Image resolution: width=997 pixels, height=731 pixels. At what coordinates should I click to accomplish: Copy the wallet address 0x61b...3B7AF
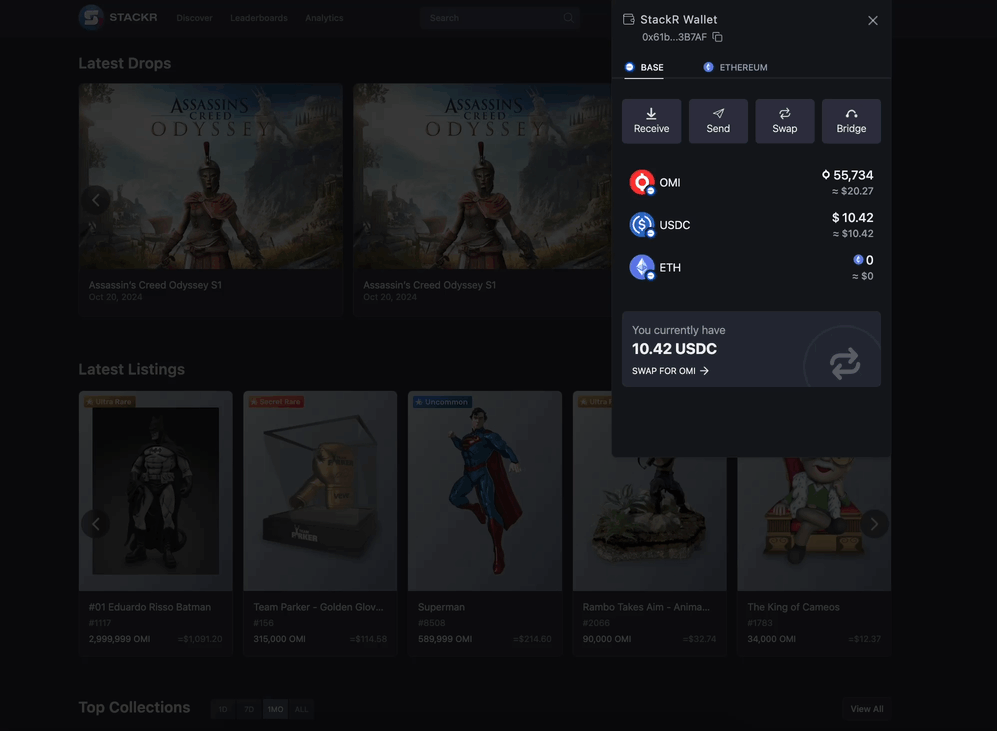[717, 37]
